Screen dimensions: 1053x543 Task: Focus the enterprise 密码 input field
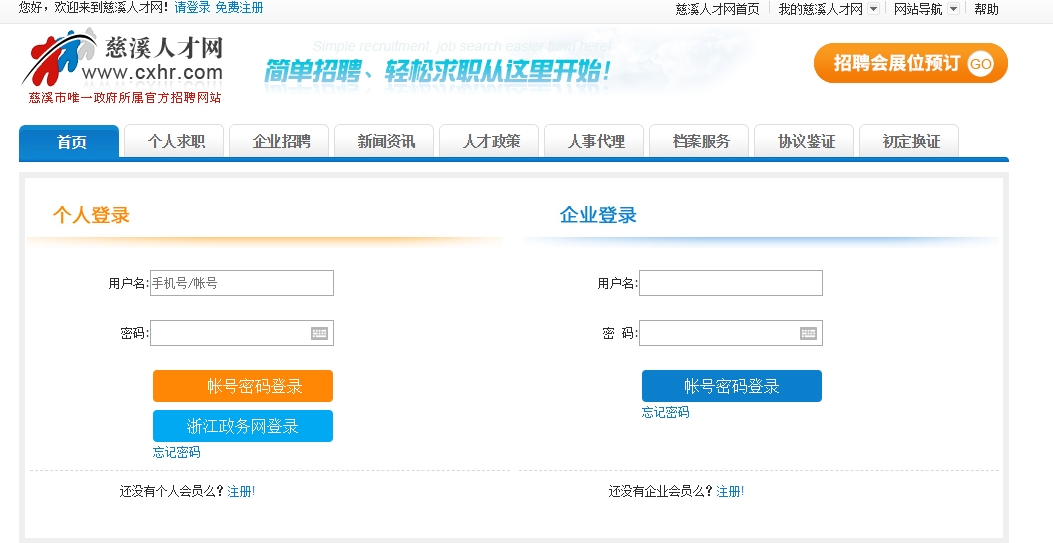(731, 333)
